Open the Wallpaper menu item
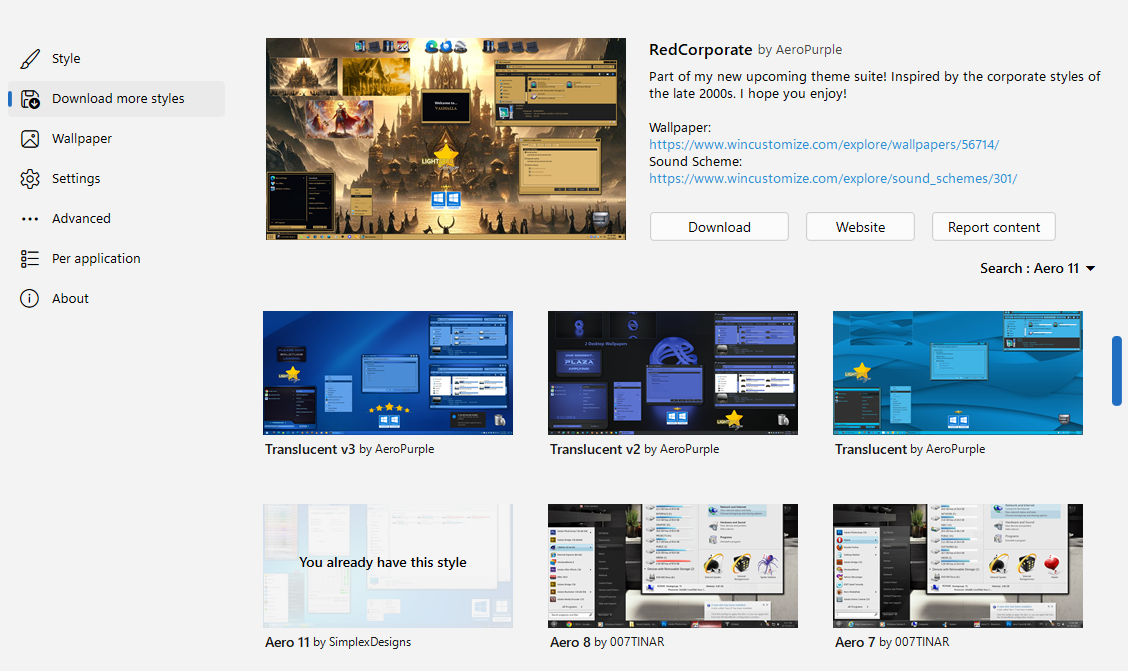Viewport: 1128px width, 671px height. (82, 139)
